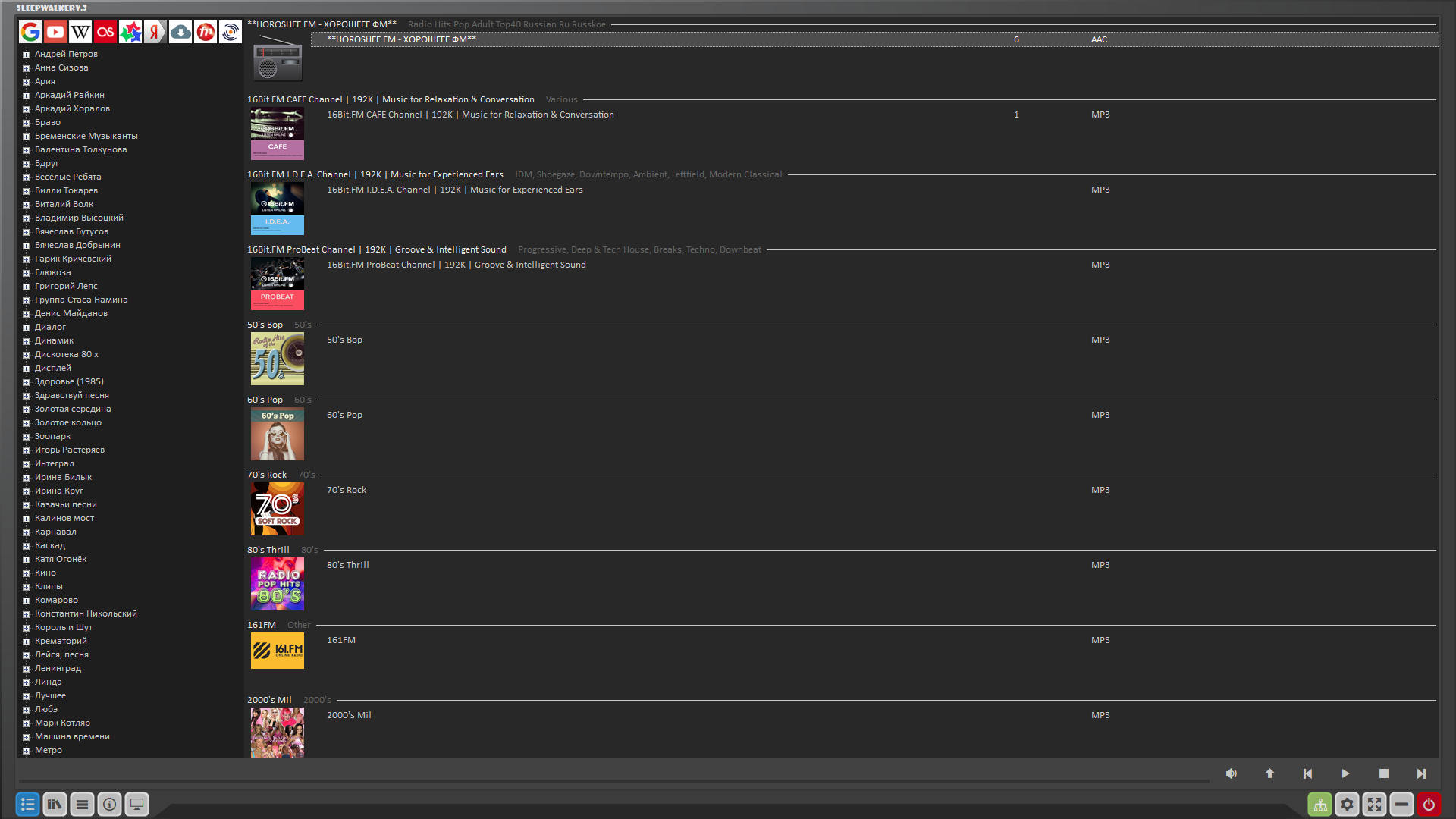Open the library books panel icon
This screenshot has height=819, width=1456.
coord(55,804)
